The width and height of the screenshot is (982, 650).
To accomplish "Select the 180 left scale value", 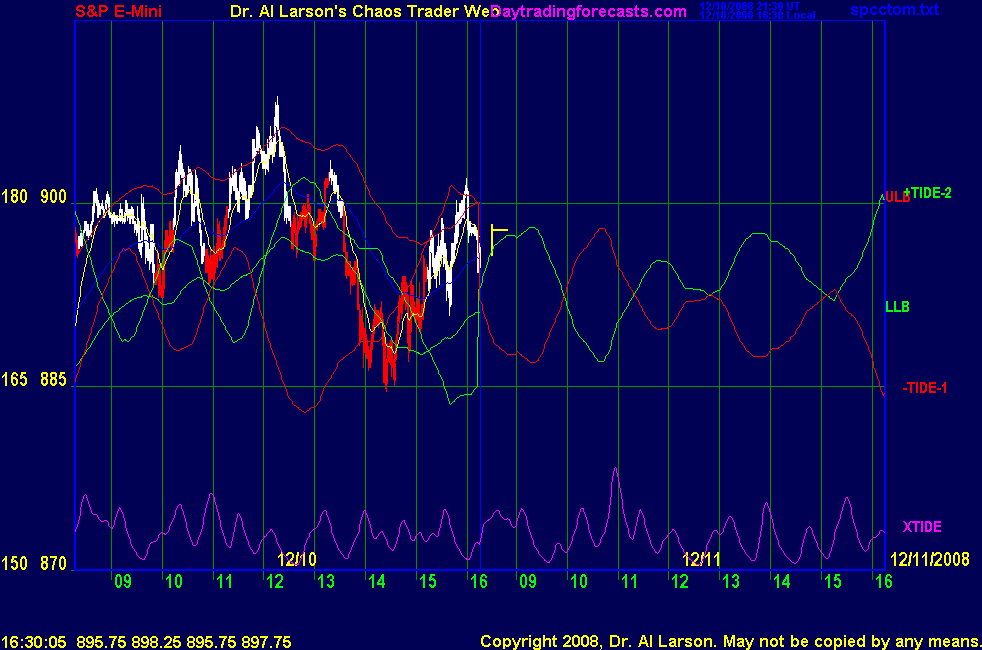I will [x=14, y=197].
